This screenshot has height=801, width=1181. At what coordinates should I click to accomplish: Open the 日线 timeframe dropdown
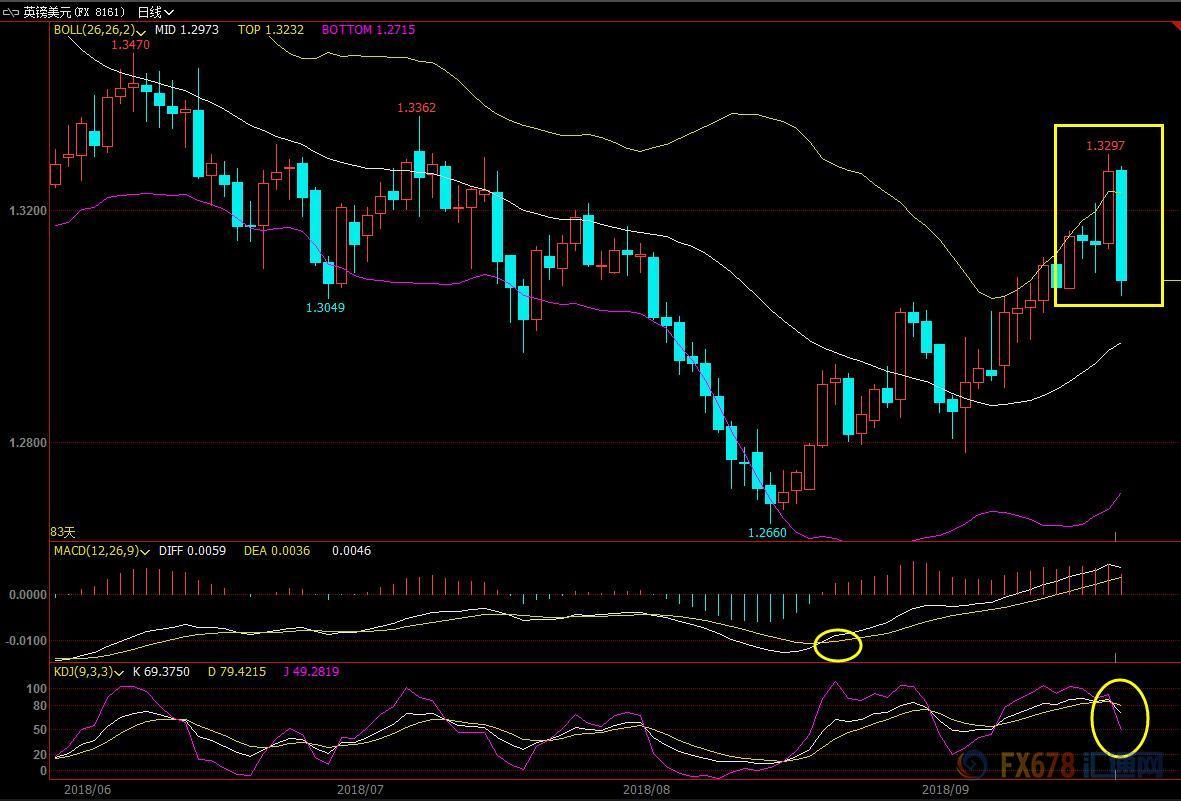pyautogui.click(x=156, y=11)
